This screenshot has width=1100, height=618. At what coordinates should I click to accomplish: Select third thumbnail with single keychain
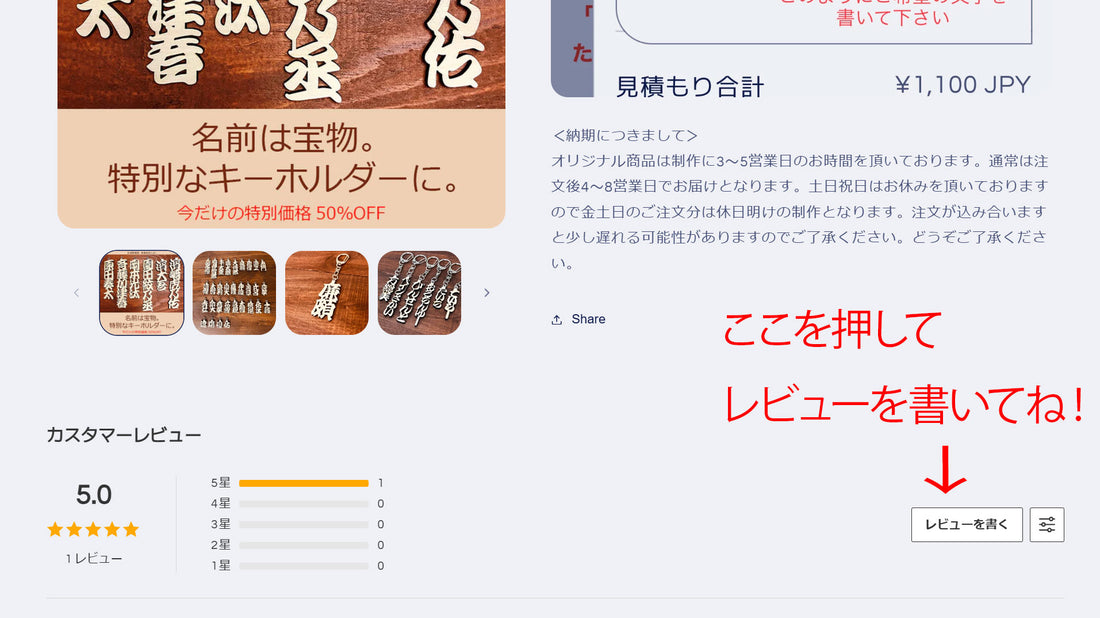(327, 293)
